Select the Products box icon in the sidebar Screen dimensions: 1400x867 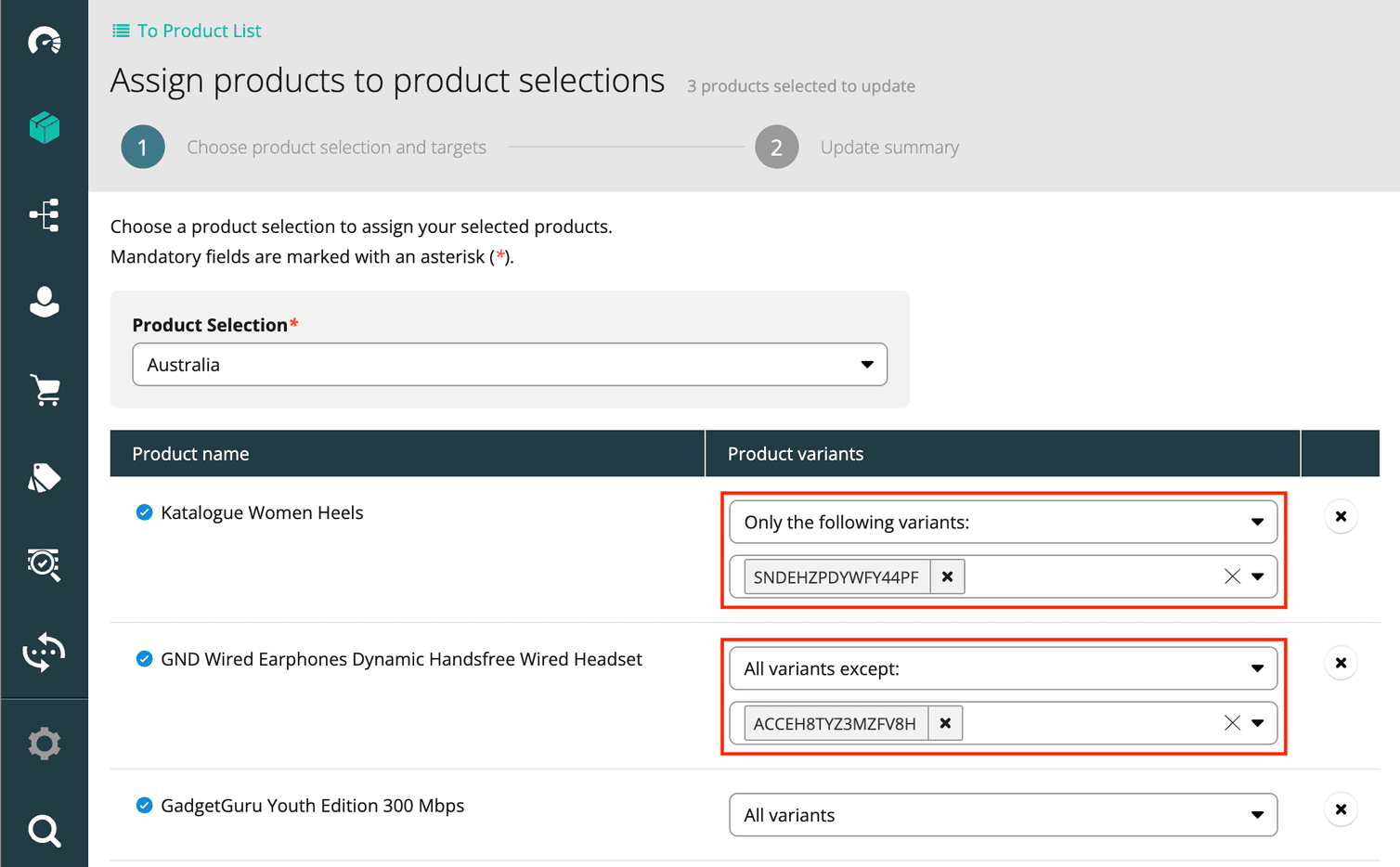point(44,128)
